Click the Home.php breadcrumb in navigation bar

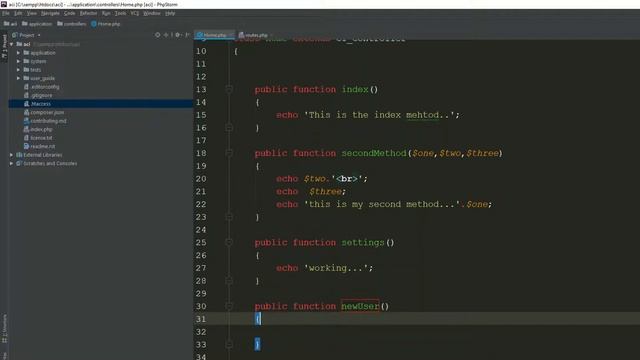click(x=106, y=24)
